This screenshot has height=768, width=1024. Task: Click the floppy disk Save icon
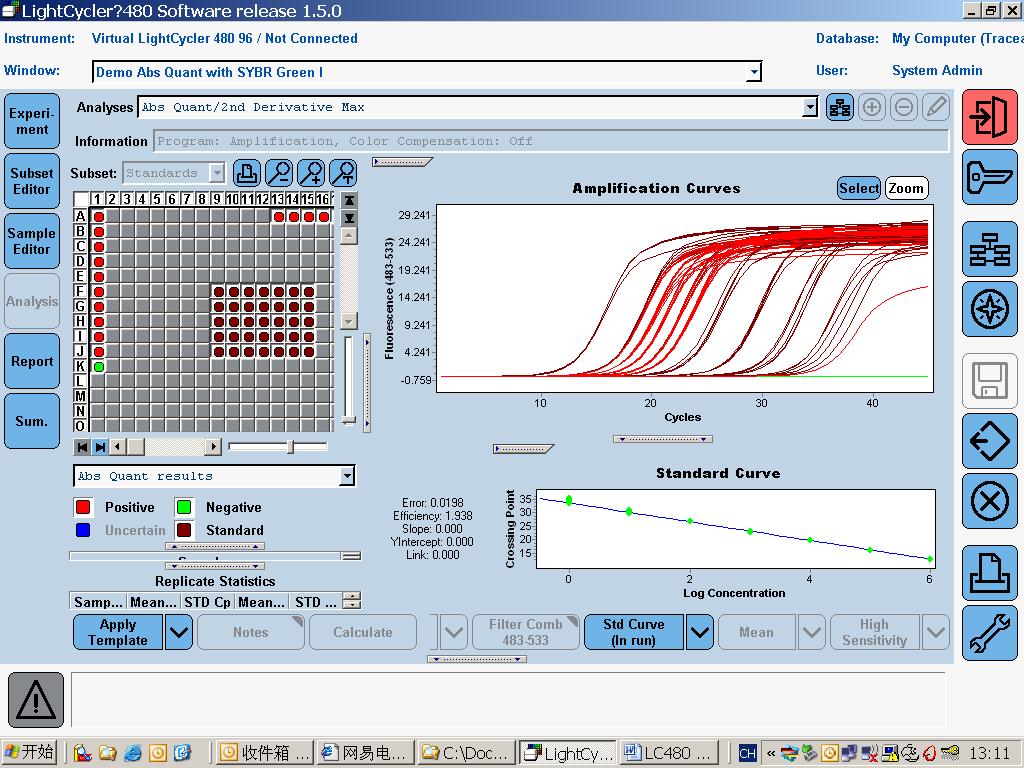coord(989,381)
